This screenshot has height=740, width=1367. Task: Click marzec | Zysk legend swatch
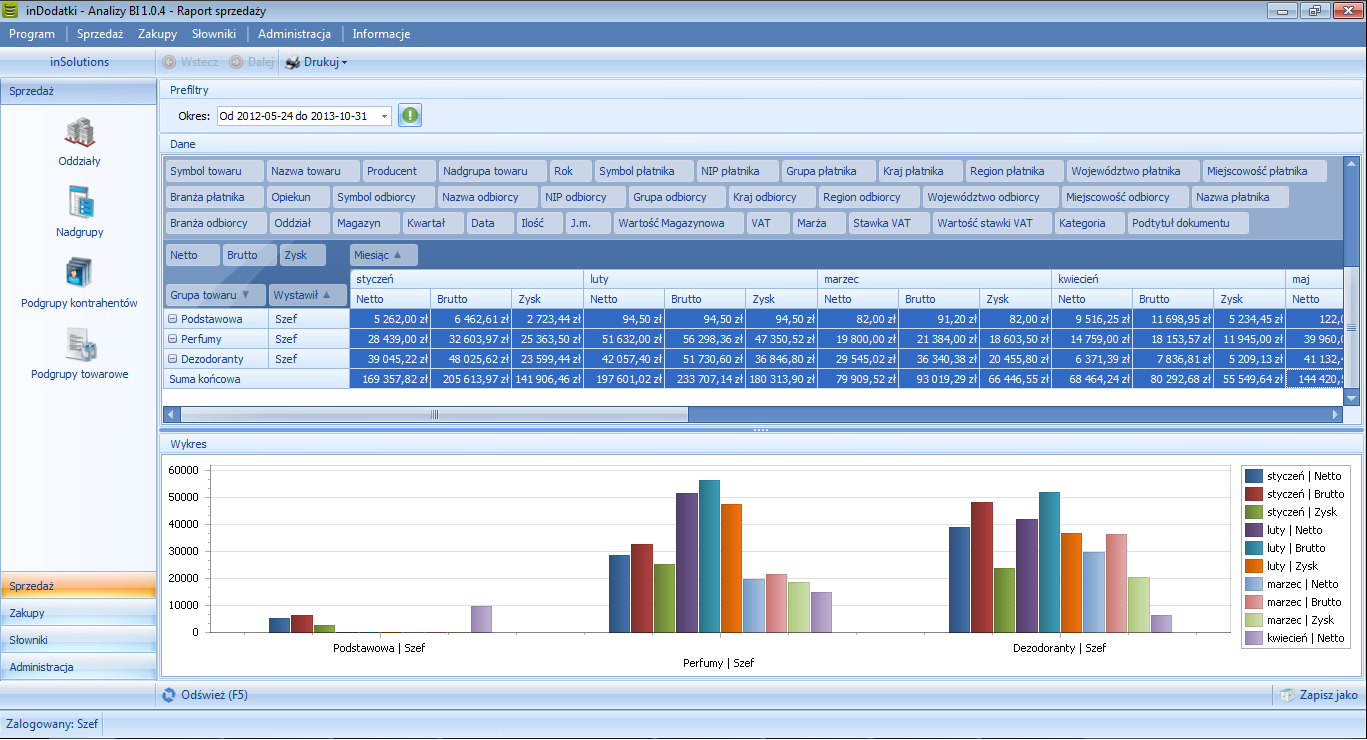1253,620
